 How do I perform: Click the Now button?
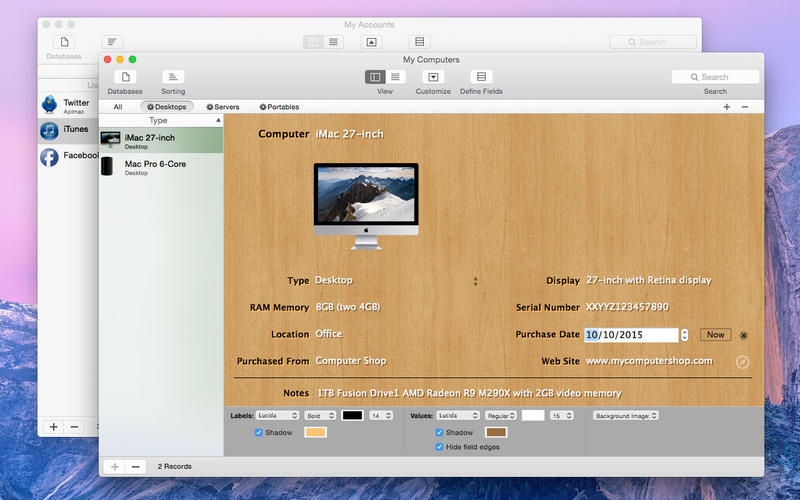click(715, 335)
